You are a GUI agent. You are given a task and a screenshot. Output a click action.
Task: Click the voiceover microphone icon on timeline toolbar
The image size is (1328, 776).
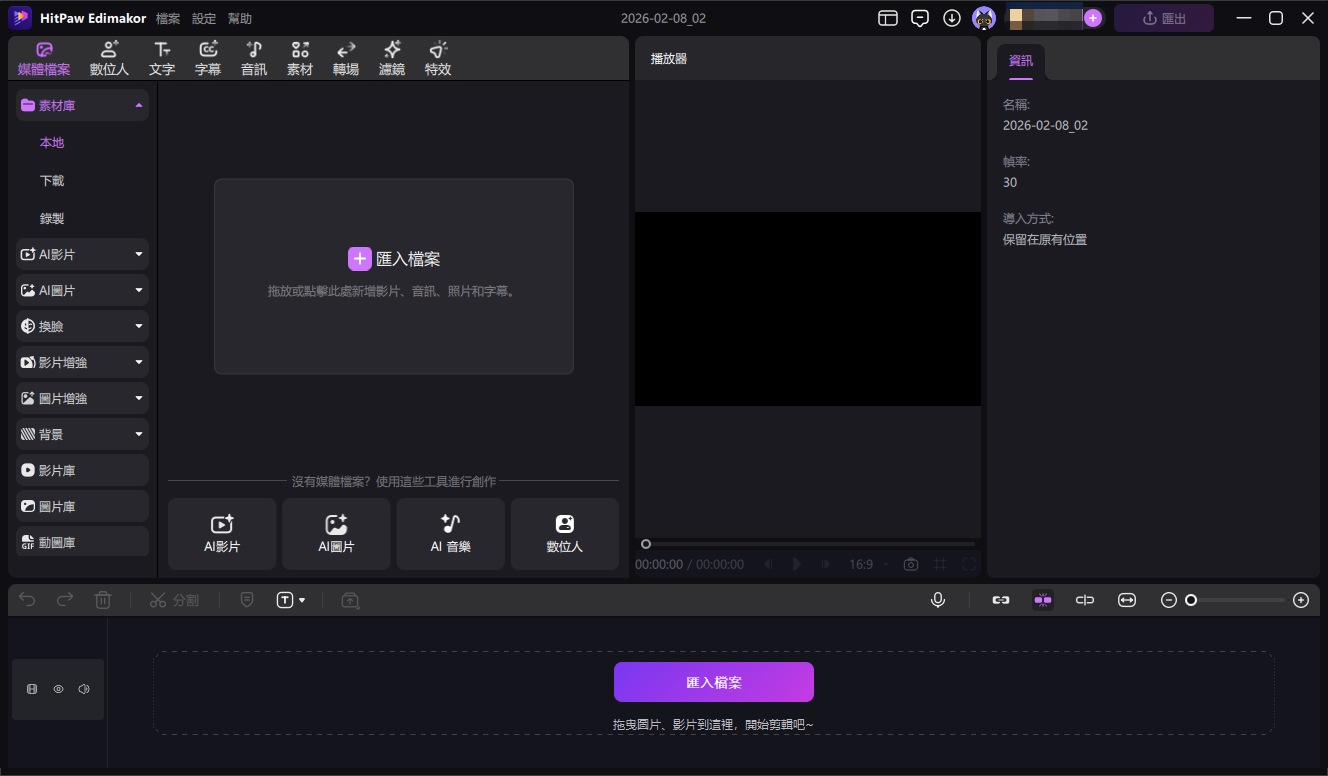(x=937, y=599)
